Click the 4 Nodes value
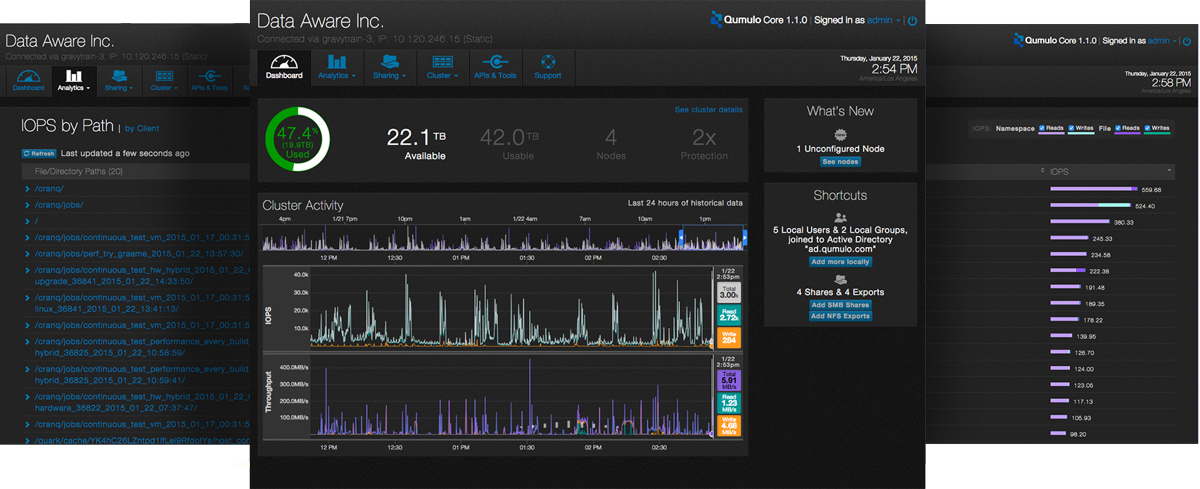1200x489 pixels. click(x=610, y=143)
